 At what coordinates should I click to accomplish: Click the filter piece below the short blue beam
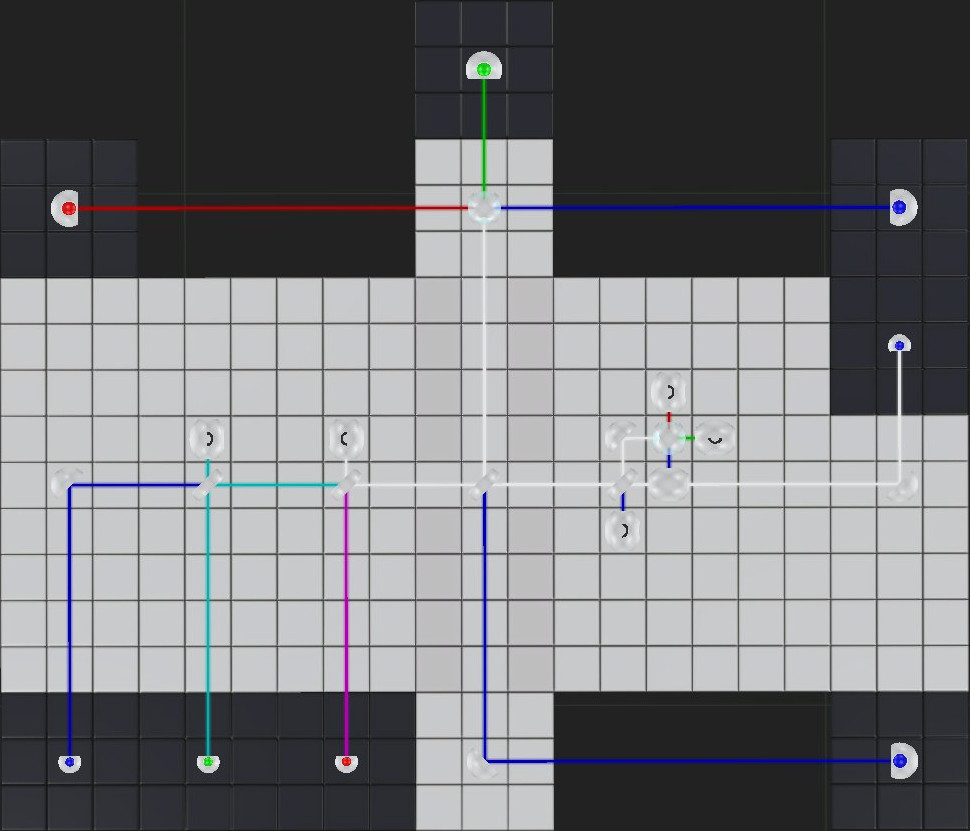623,530
